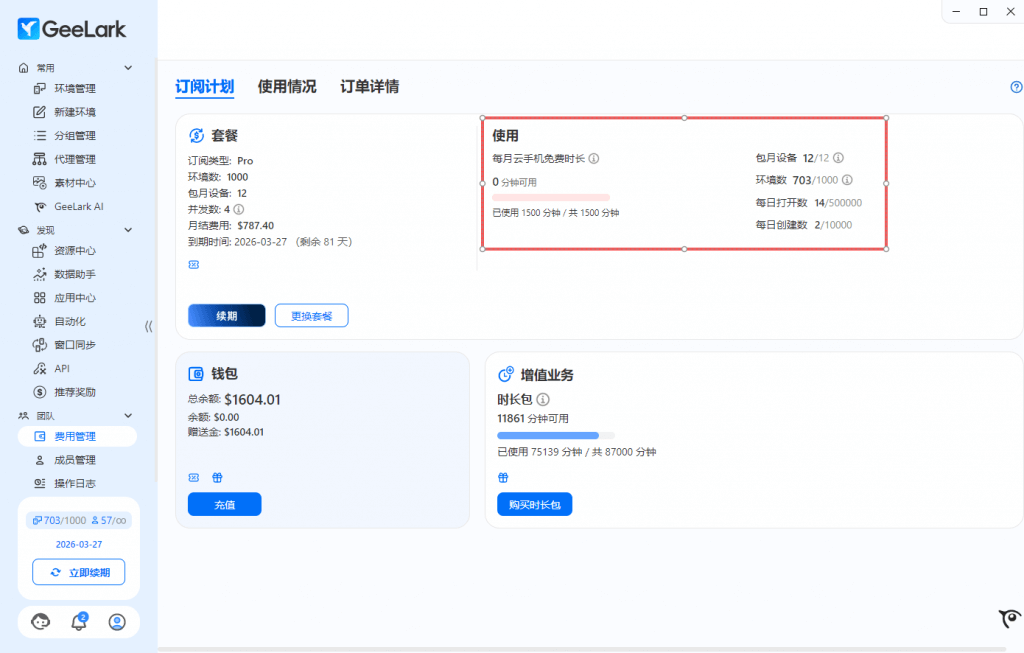Screen dimensions: 1024x653
Task: Switch to the 订单详情 tab
Action: click(x=369, y=87)
